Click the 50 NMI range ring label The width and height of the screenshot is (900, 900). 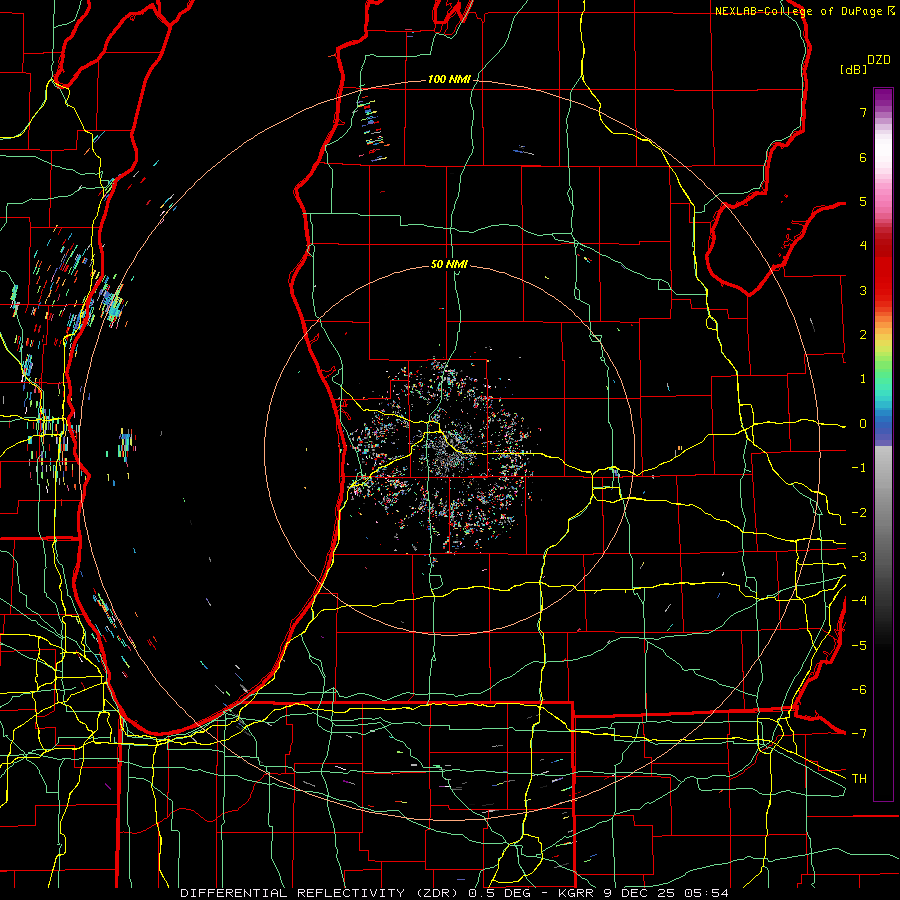[x=449, y=265]
